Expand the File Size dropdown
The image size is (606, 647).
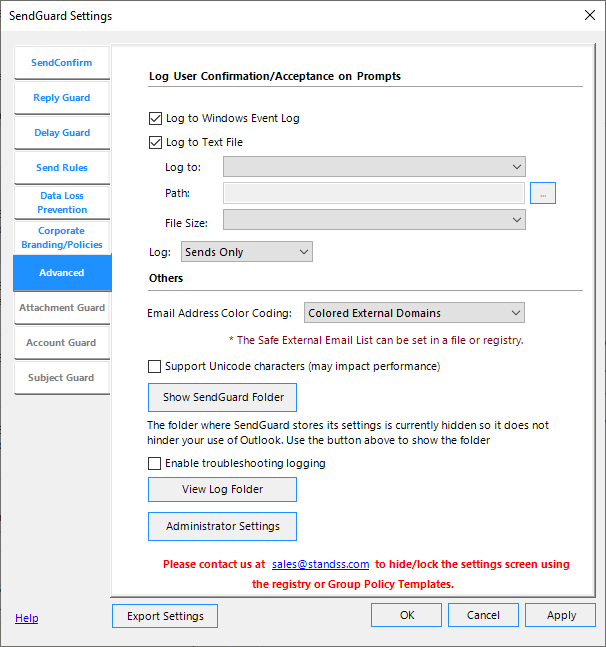[374, 220]
